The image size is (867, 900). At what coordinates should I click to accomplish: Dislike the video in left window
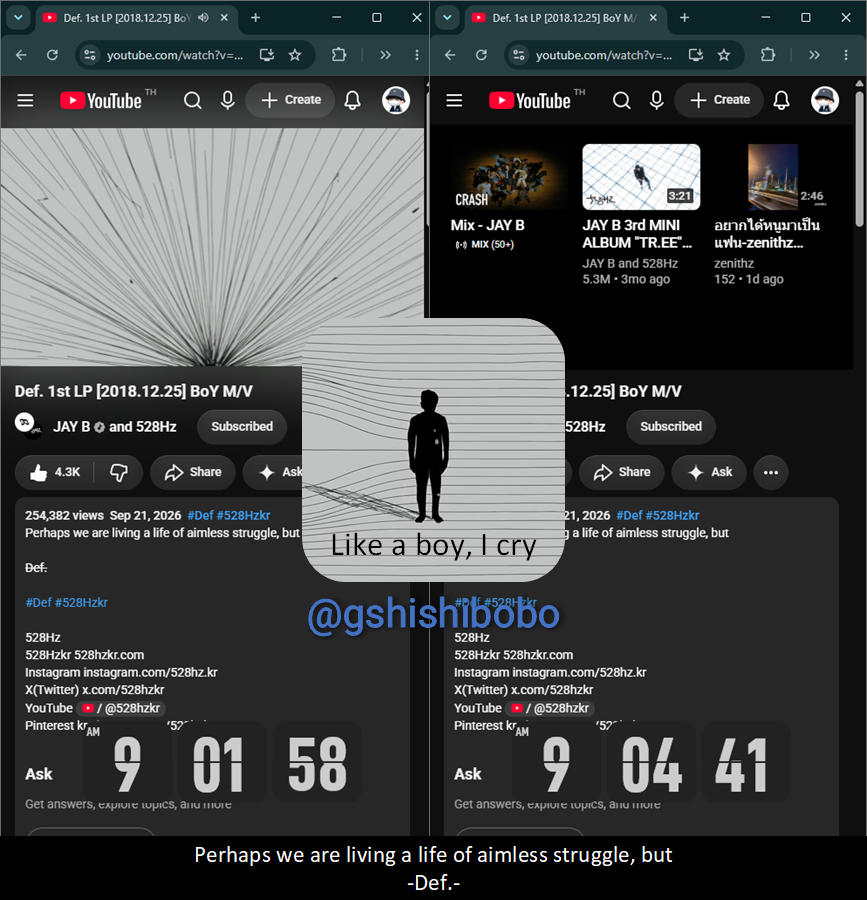[119, 472]
